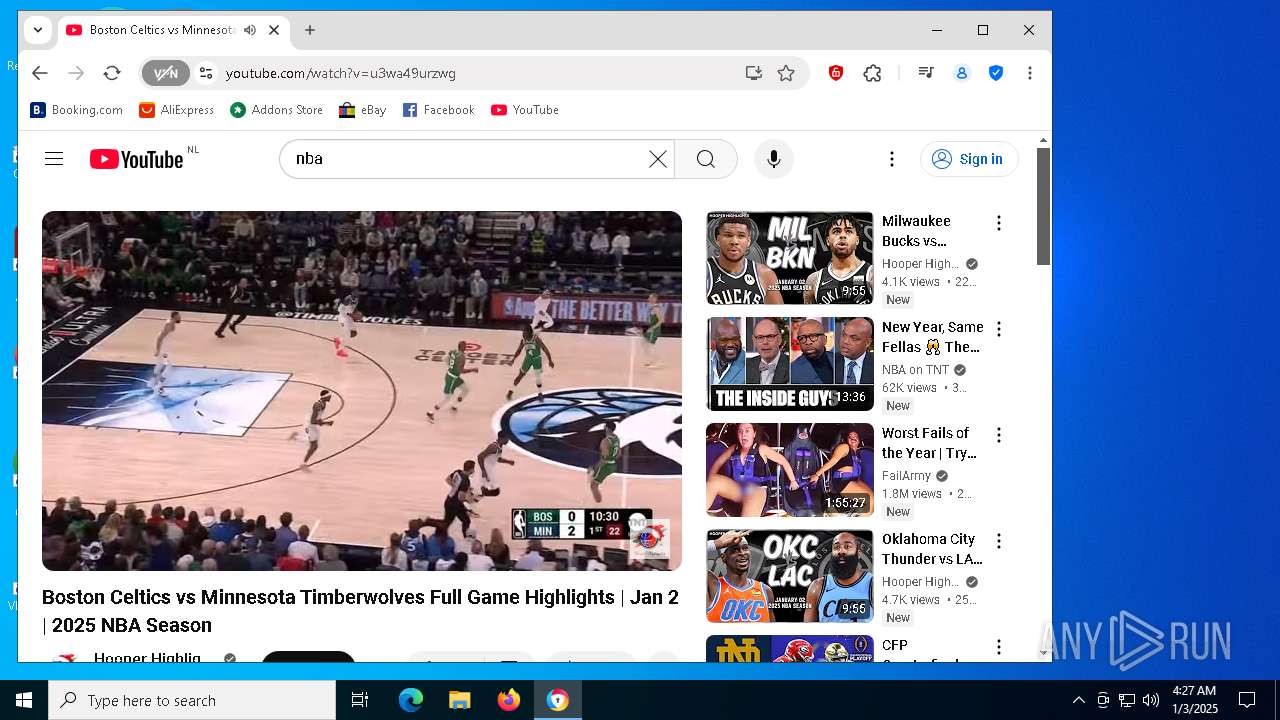Open the YouTube hamburger guide menu

point(54,159)
